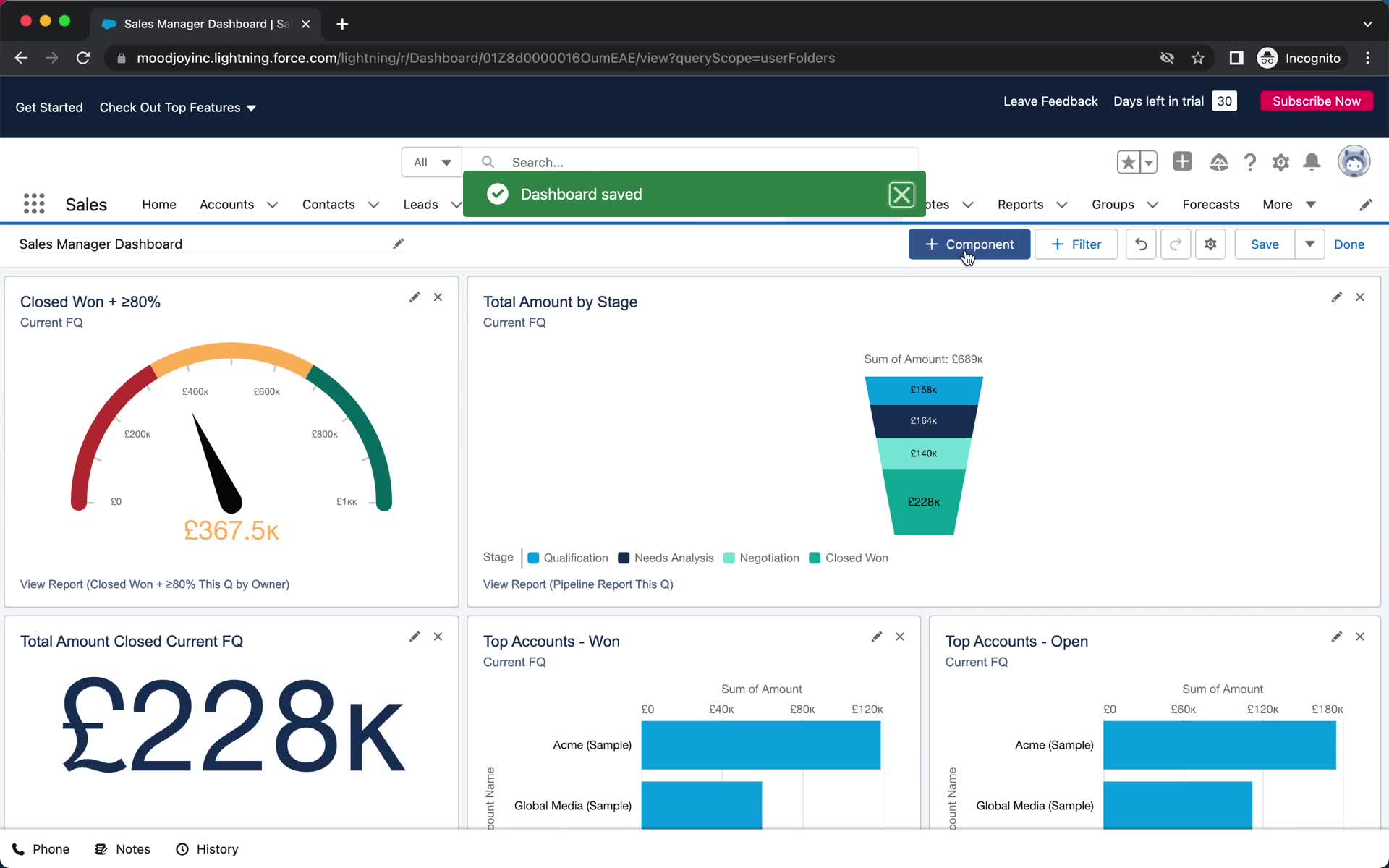This screenshot has height=868, width=1389.
Task: View Pipeline Report This Q link
Action: [x=577, y=584]
